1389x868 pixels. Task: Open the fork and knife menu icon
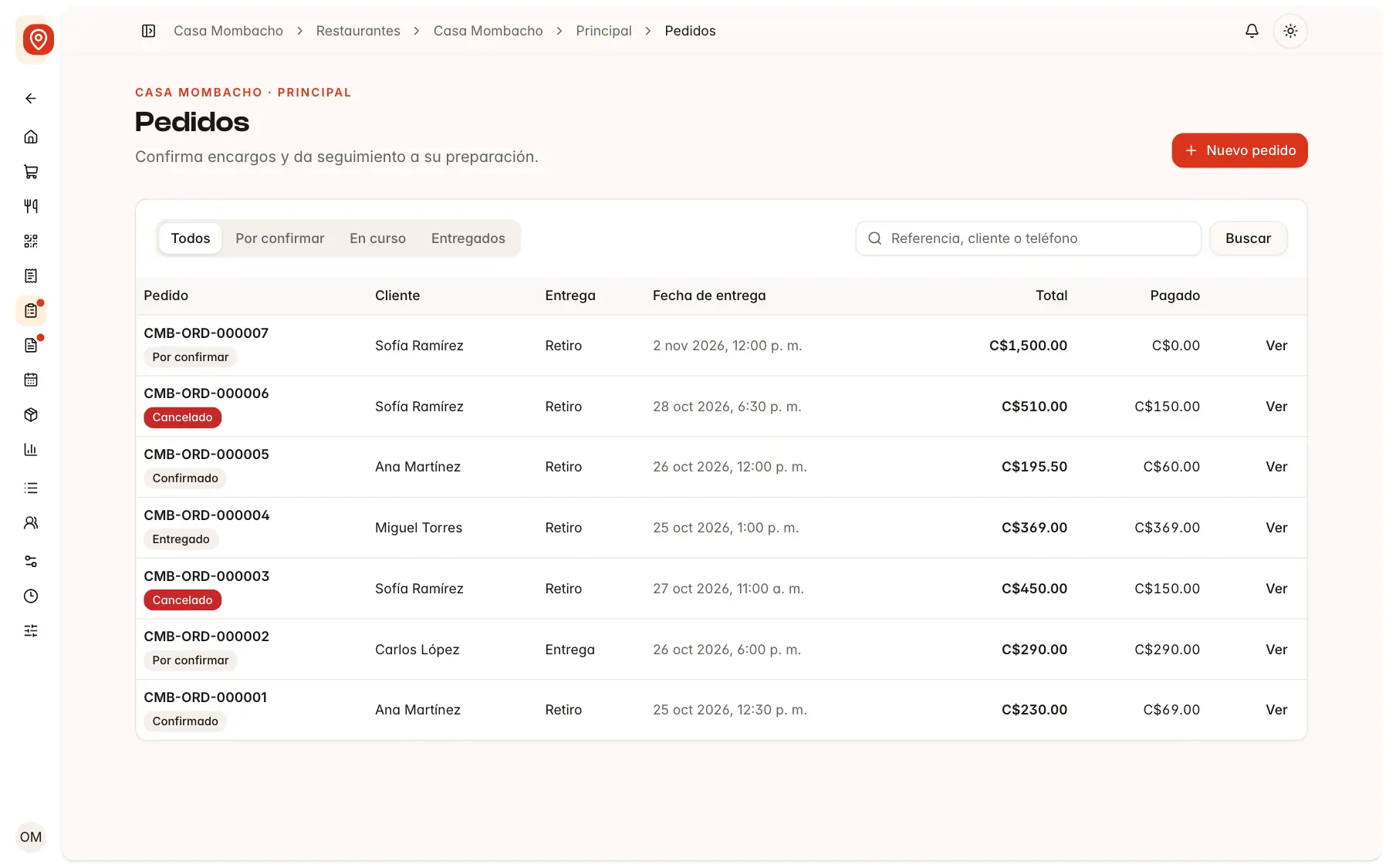[x=31, y=206]
